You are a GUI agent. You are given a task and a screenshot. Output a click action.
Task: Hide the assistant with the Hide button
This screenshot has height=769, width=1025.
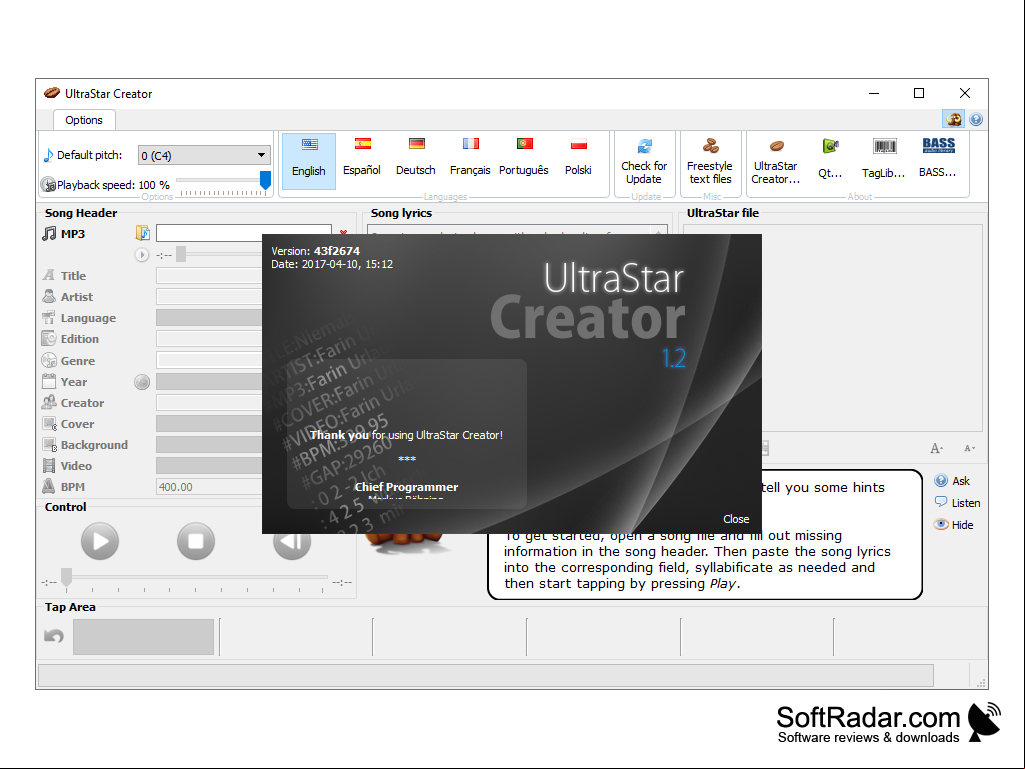pos(954,525)
